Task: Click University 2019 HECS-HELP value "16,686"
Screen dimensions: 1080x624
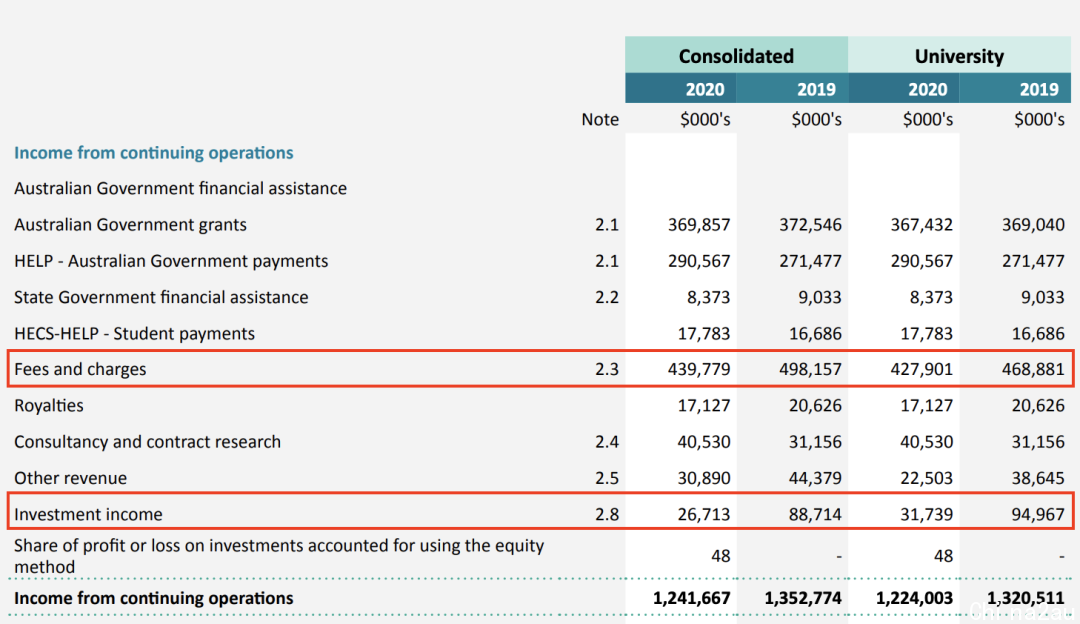Action: click(x=1038, y=333)
